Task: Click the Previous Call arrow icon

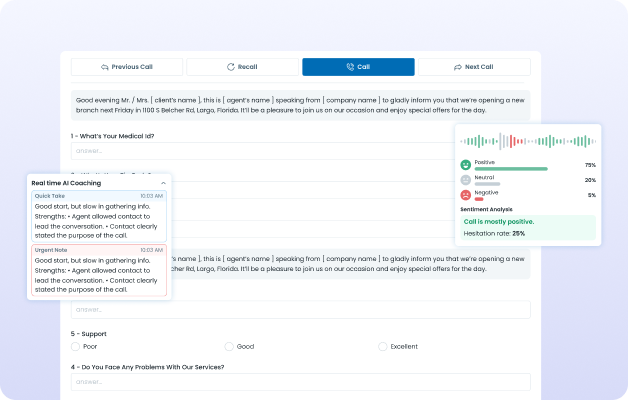Action: 104,67
